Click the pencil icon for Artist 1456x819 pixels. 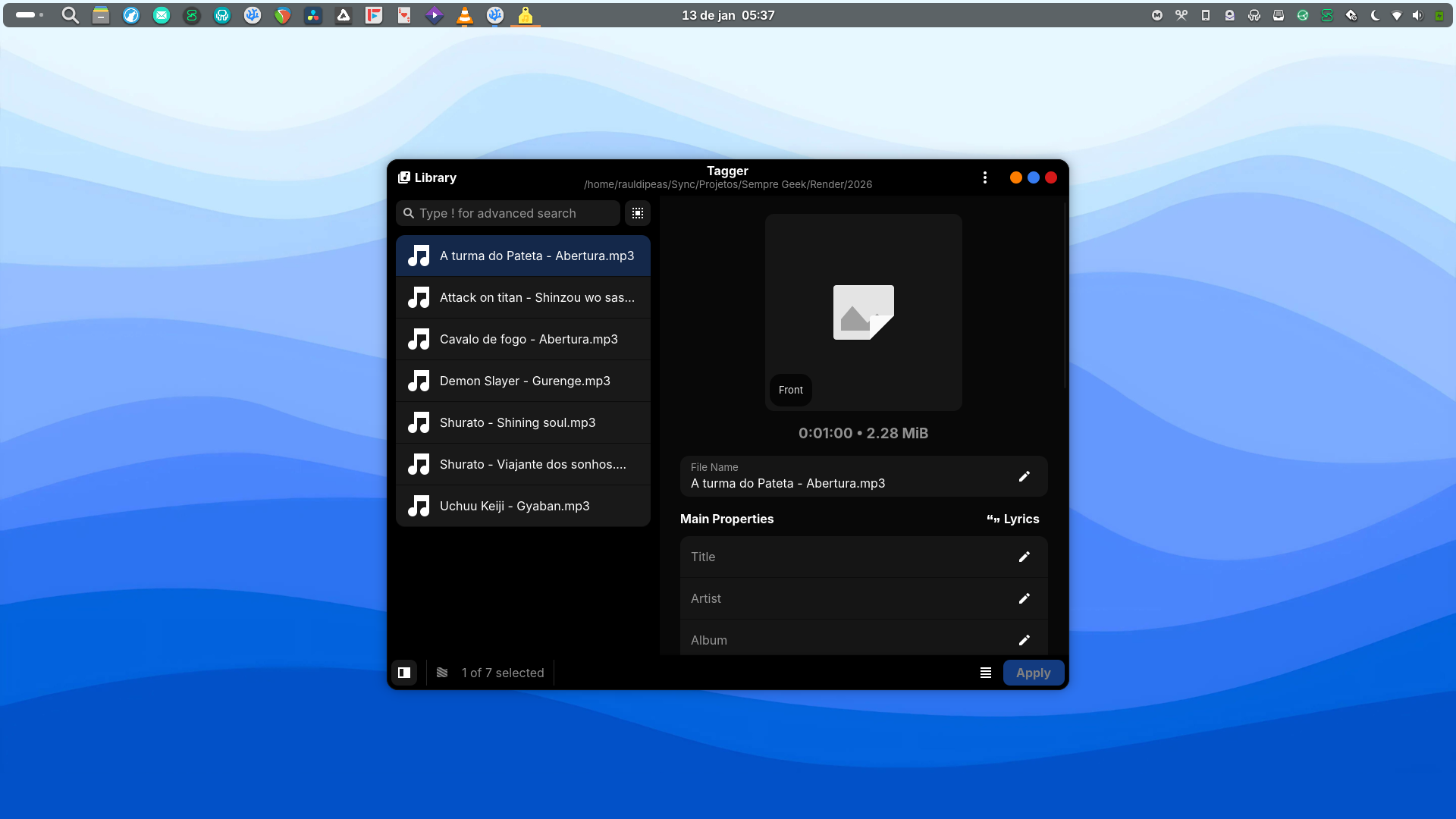1024,598
